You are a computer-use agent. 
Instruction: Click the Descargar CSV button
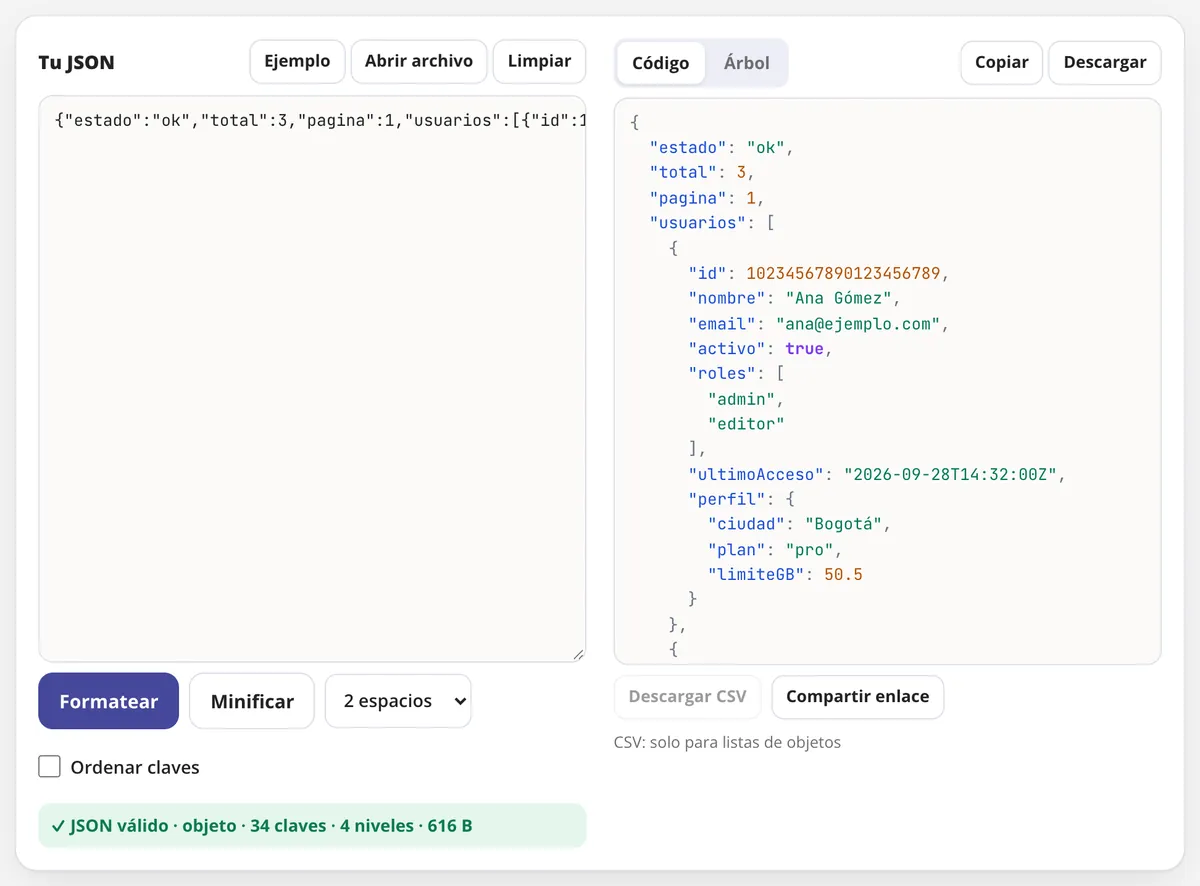(688, 697)
